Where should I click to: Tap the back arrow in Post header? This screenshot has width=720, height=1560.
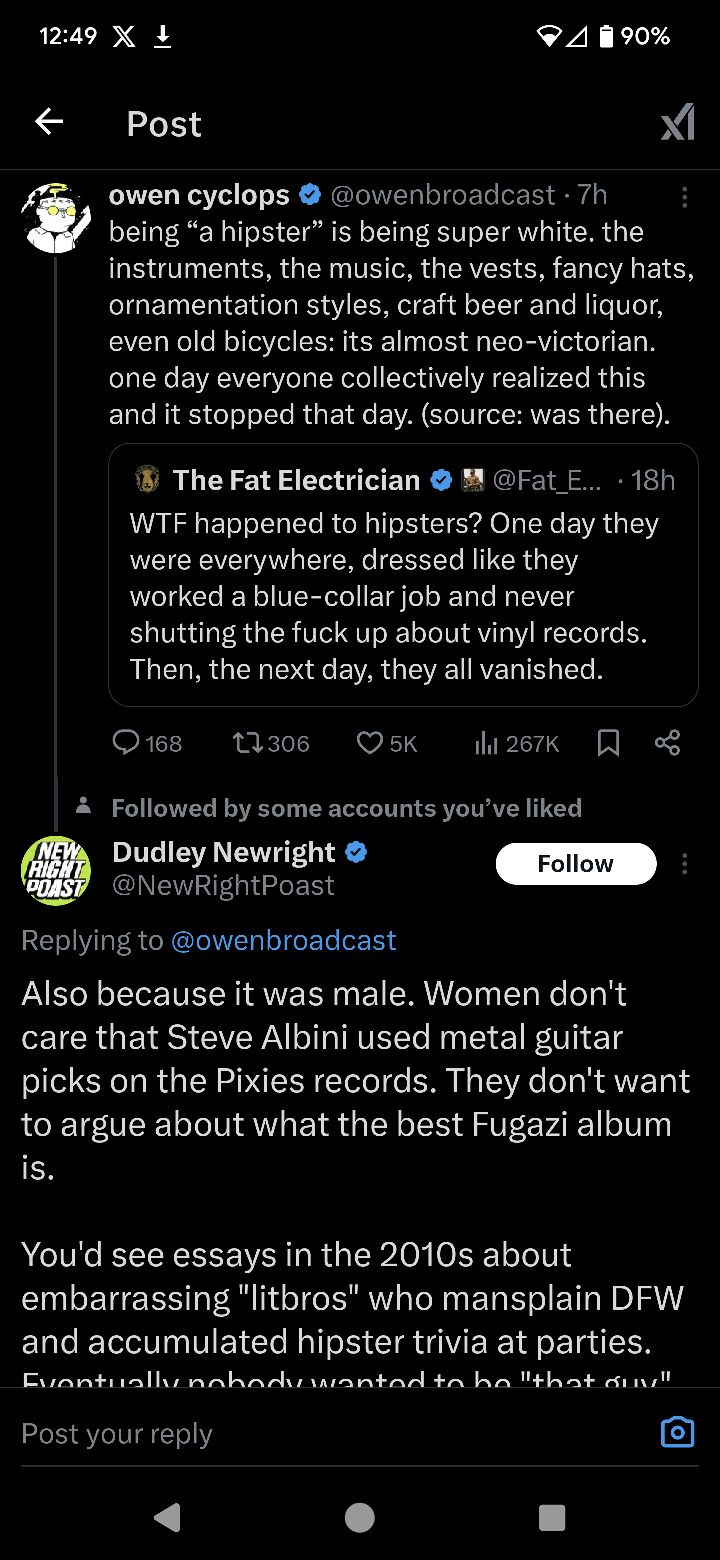pos(49,122)
